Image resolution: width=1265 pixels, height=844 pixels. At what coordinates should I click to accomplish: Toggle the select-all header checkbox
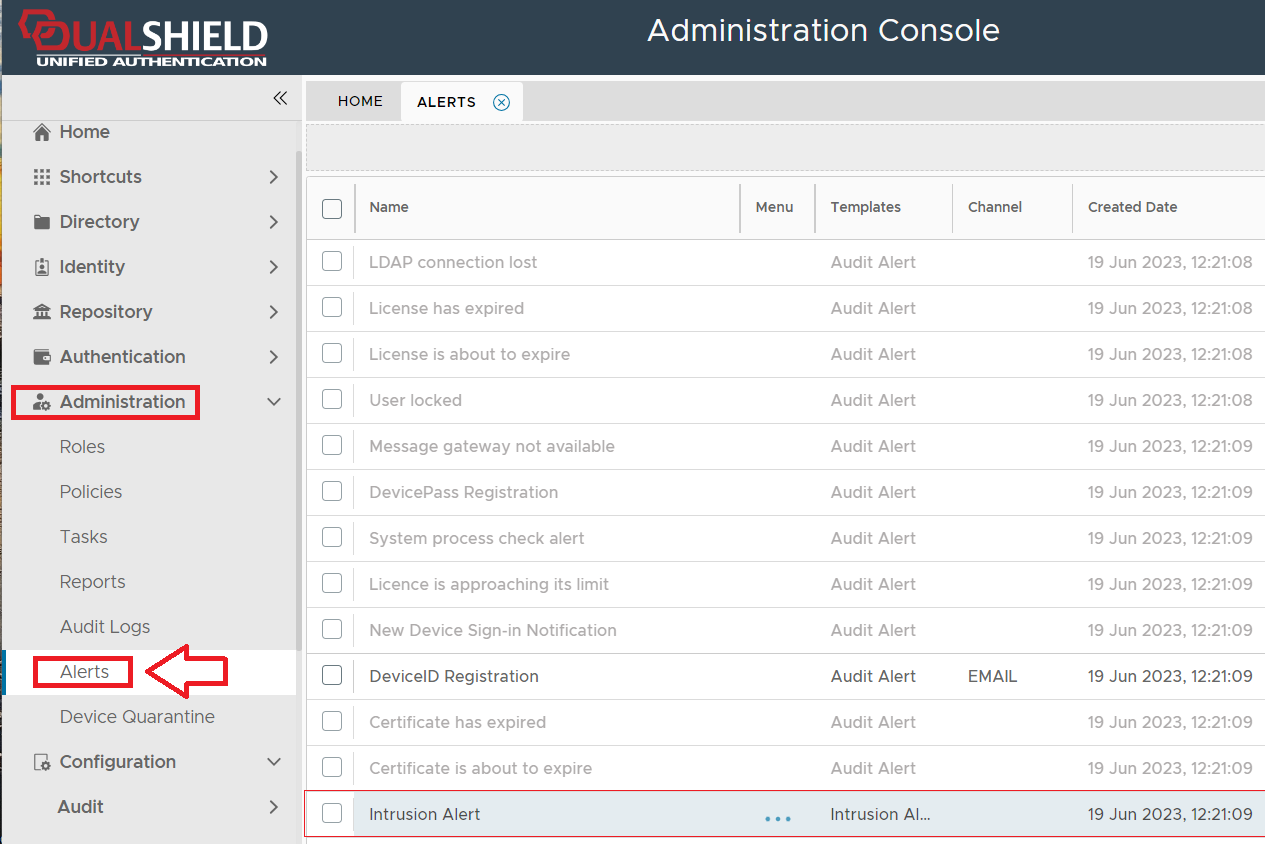click(x=332, y=208)
